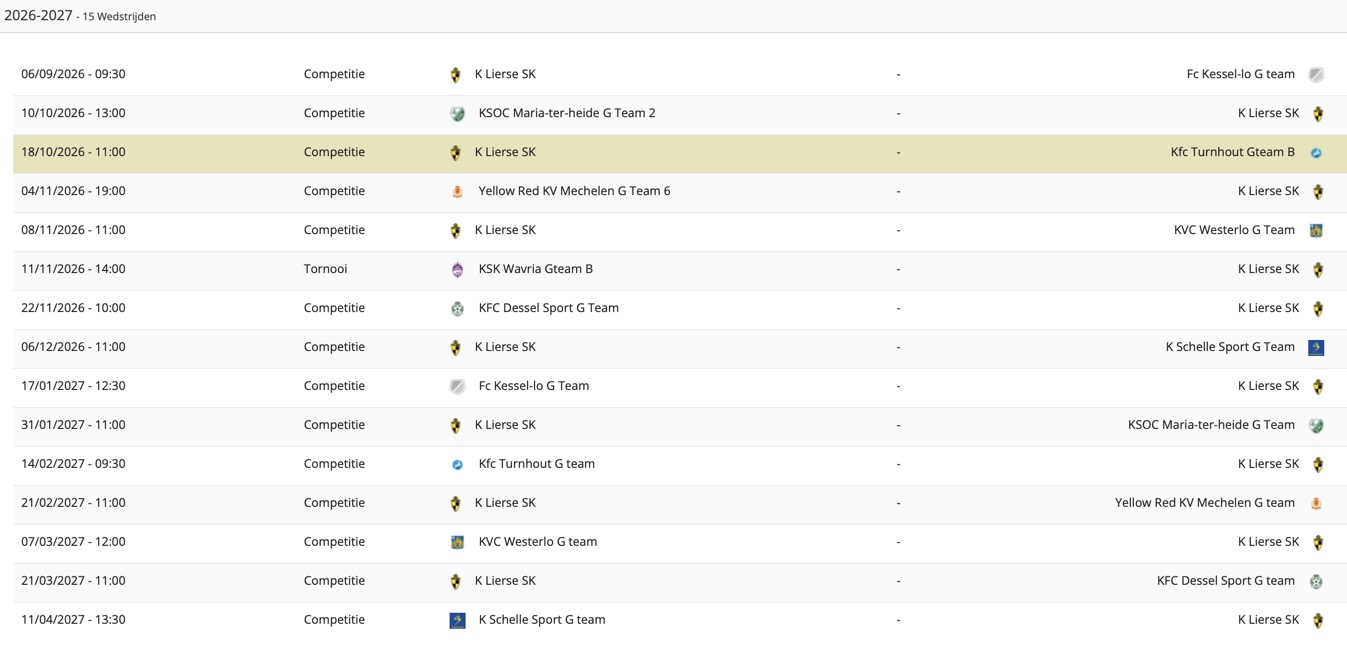Click 'Competitie' in the 06/12/2026 row
This screenshot has height=647, width=1347.
click(x=334, y=347)
